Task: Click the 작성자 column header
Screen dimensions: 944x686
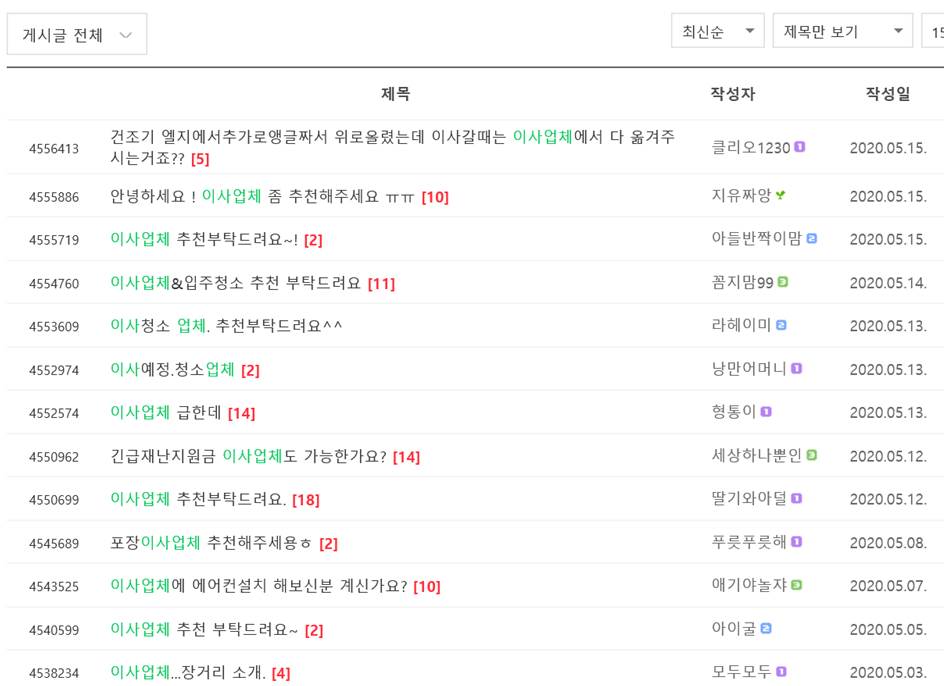Action: pyautogui.click(x=733, y=94)
